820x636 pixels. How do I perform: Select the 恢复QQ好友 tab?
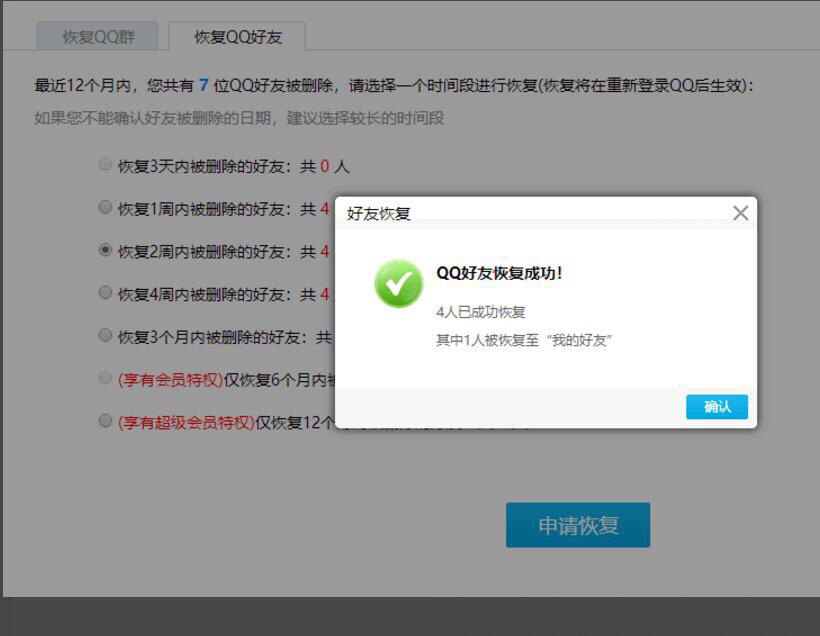[238, 37]
